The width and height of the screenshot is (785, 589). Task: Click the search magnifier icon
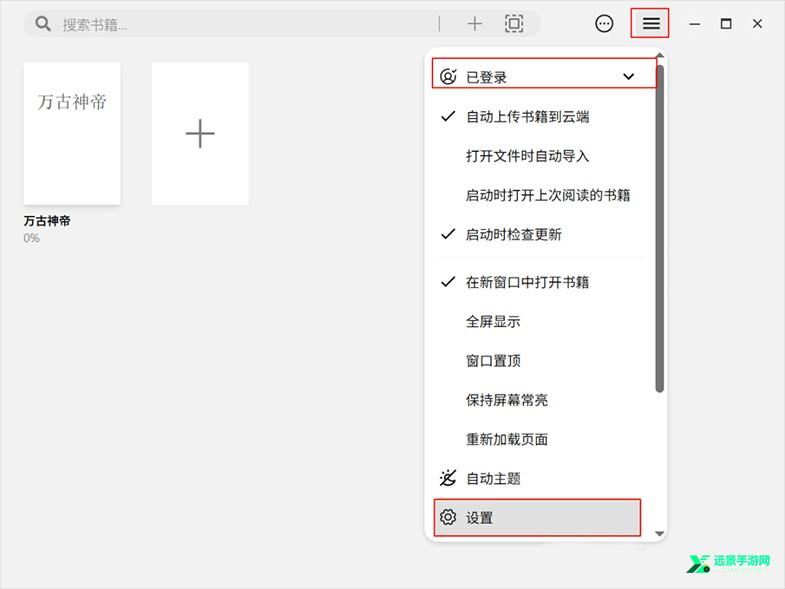tap(43, 24)
